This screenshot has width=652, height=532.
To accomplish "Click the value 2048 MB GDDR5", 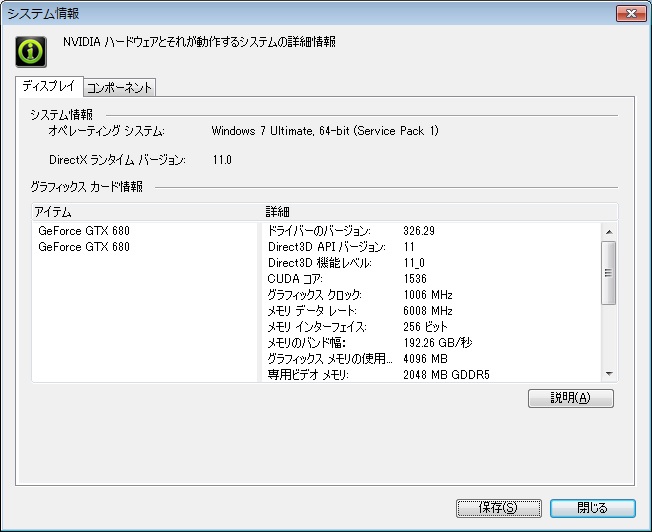I will click(x=446, y=375).
